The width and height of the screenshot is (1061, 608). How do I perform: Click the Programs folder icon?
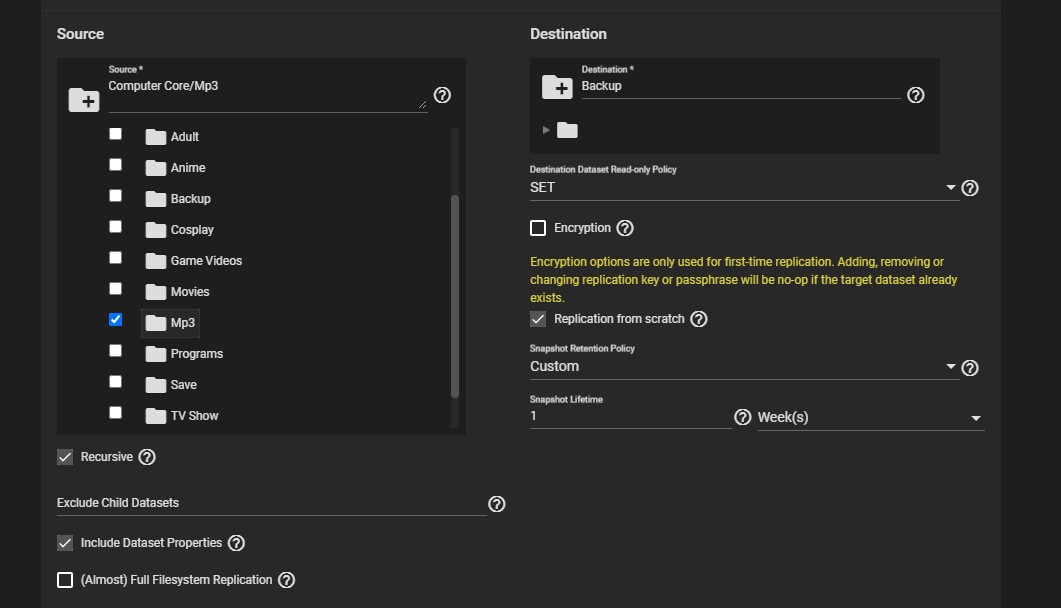156,354
